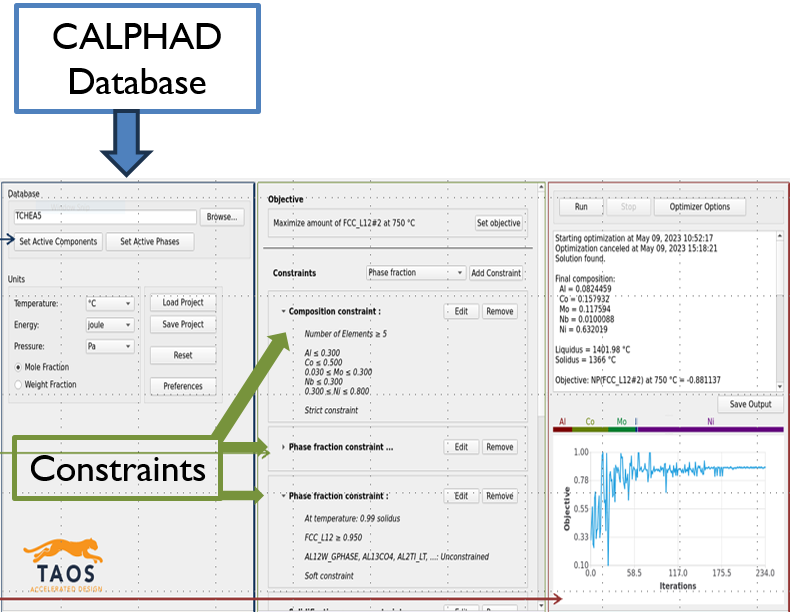Click the scroll up arrow of constraints panel
The image size is (790, 612).
[541, 187]
